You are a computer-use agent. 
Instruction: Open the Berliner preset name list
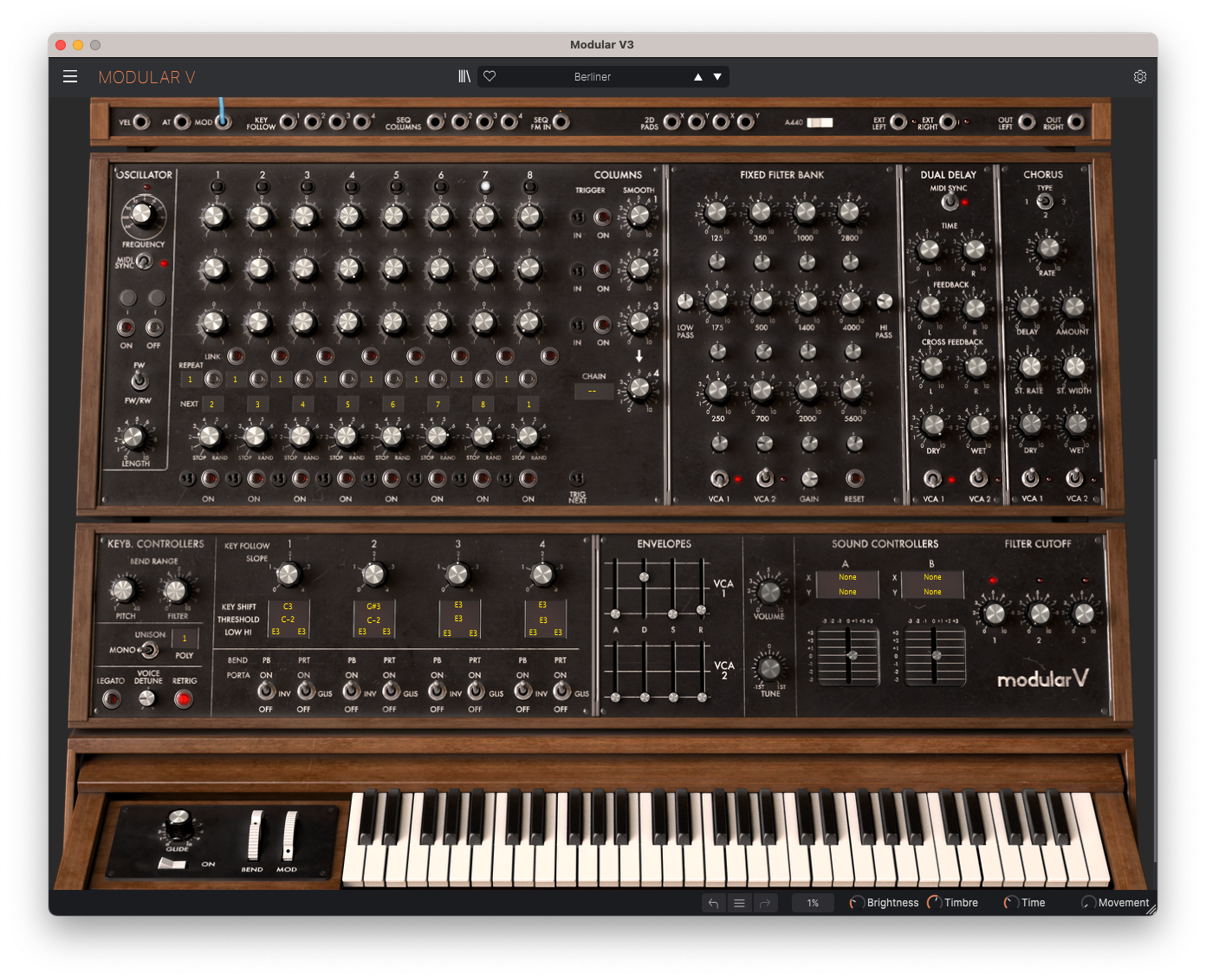pyautogui.click(x=593, y=76)
